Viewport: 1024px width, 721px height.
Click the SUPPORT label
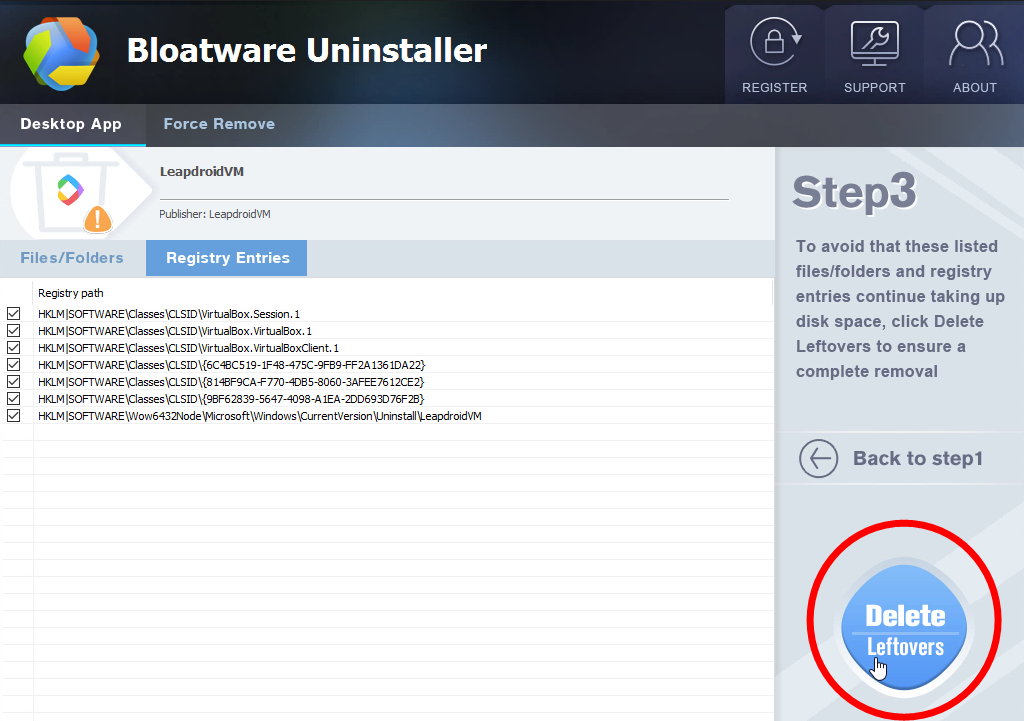point(874,88)
